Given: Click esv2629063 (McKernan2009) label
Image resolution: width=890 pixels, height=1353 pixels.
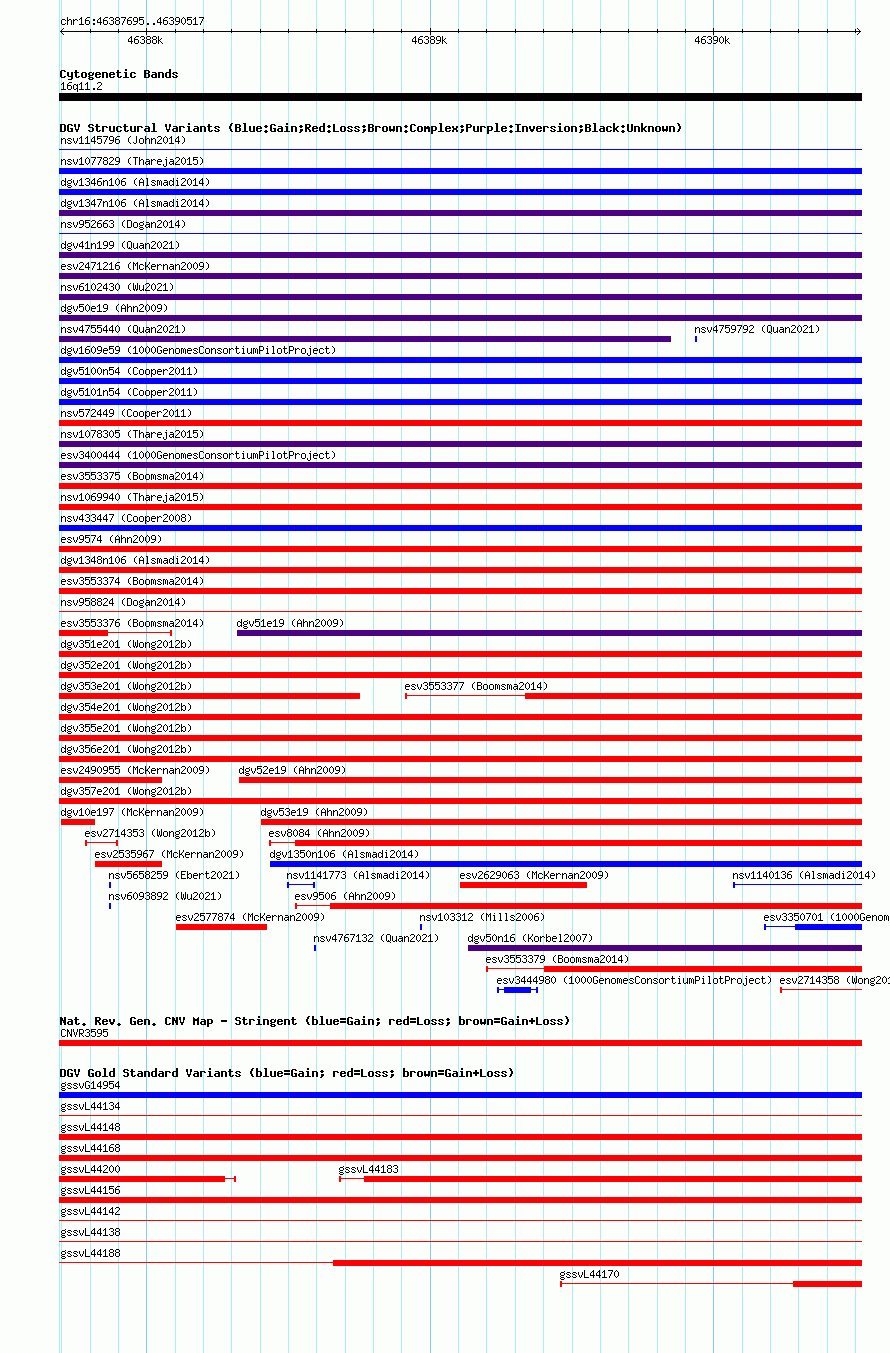Looking at the screenshot, I should 534,875.
